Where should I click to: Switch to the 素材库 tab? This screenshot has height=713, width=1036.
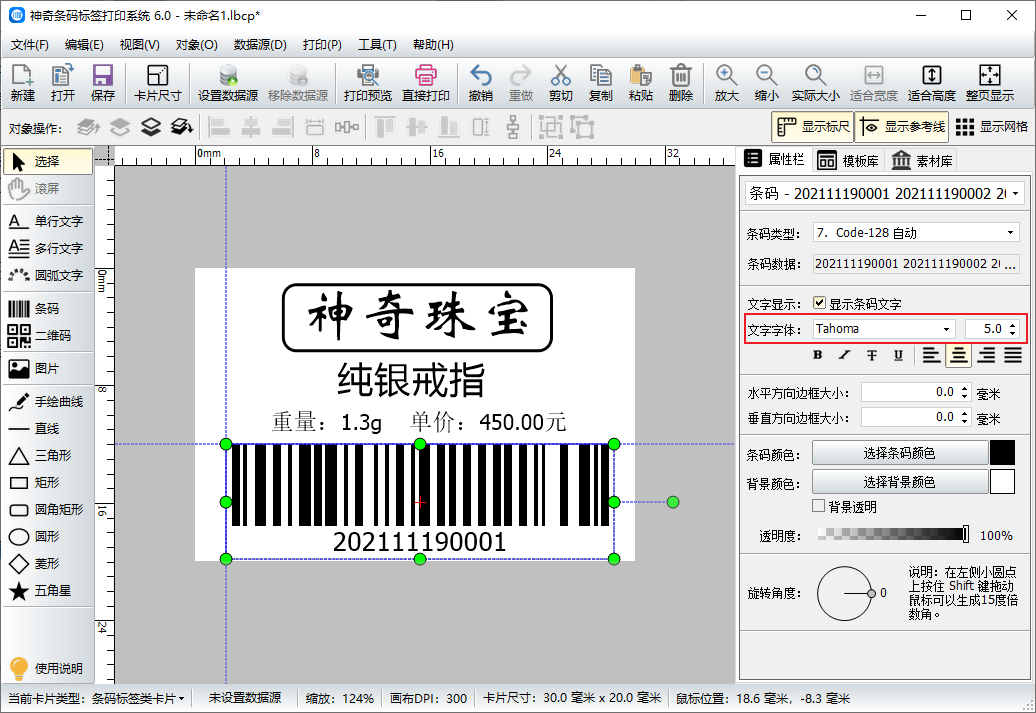(922, 161)
